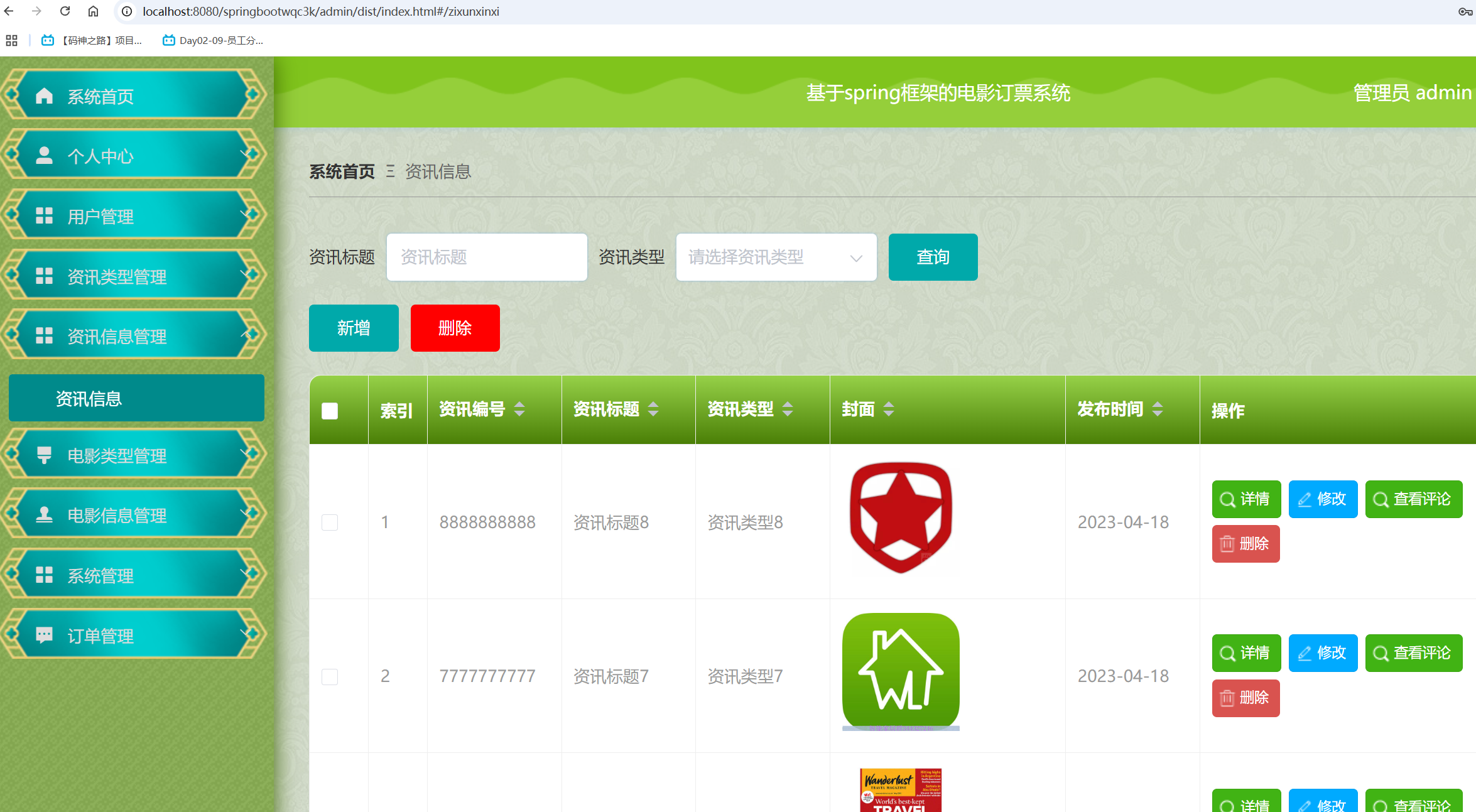Image resolution: width=1476 pixels, height=812 pixels.
Task: Open the browser apps grid icon
Action: pos(11,41)
